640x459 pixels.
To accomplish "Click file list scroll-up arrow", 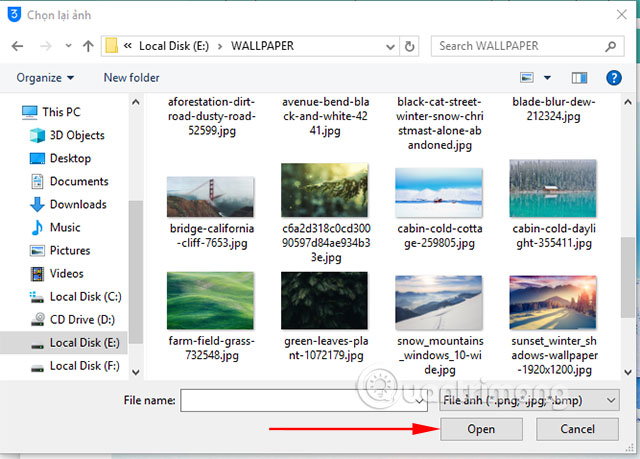I will [x=628, y=102].
